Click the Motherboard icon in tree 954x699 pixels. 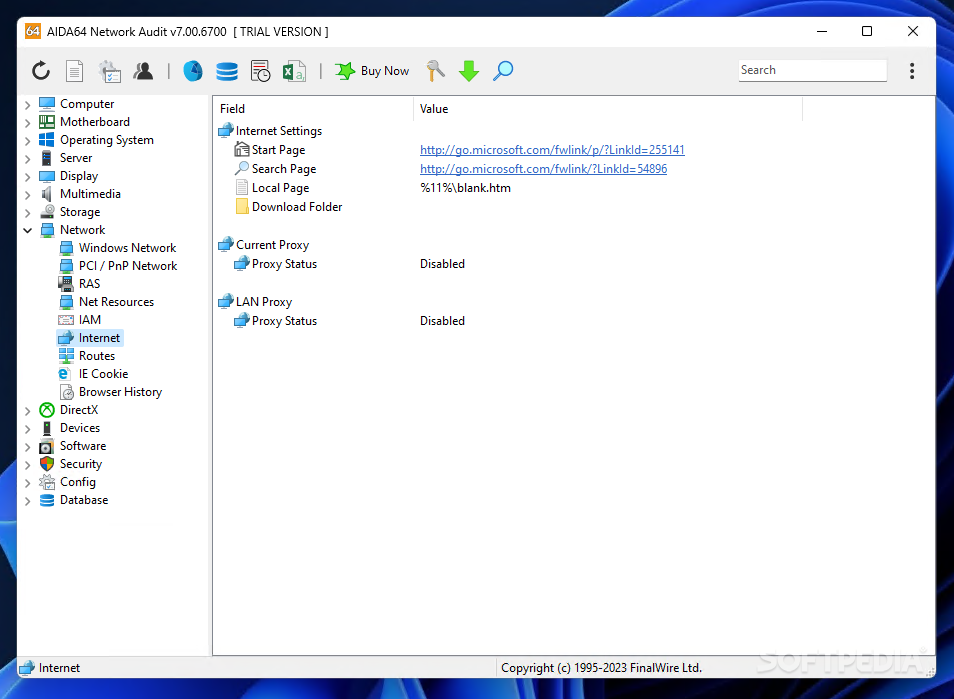coord(47,122)
